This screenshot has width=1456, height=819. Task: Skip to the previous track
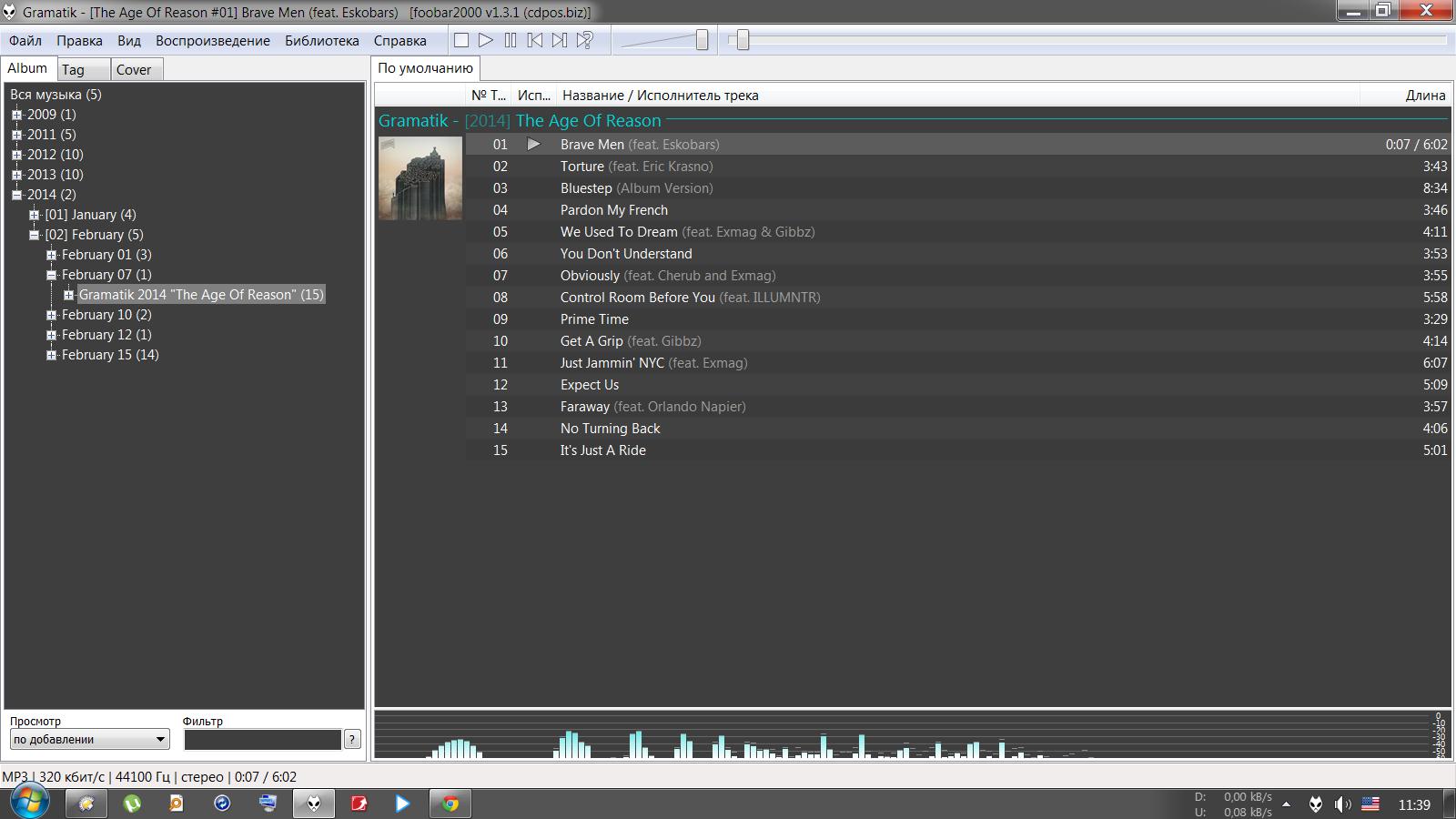click(535, 40)
